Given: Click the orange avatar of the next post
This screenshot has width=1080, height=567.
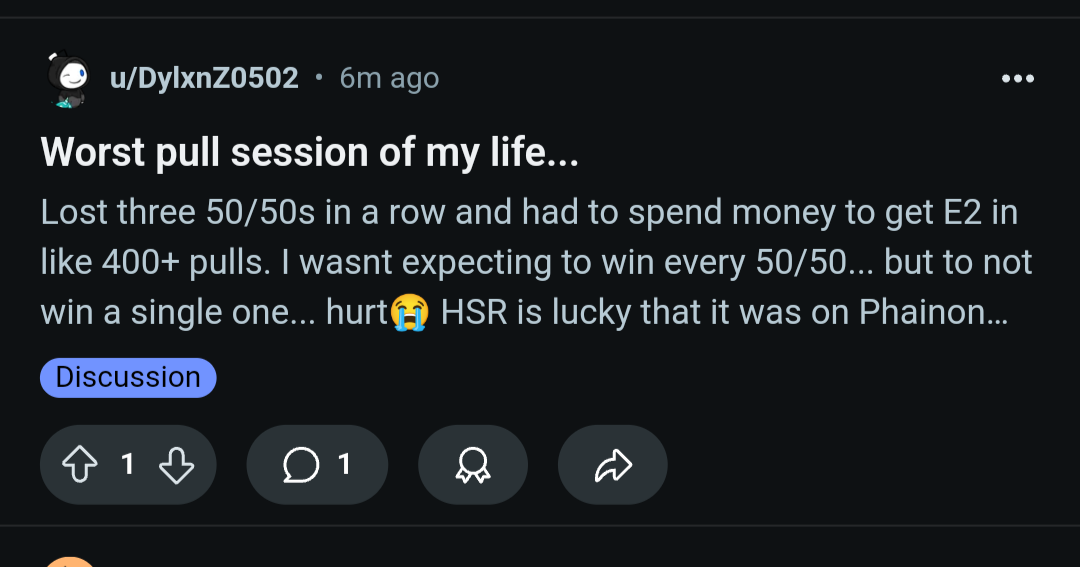Looking at the screenshot, I should [70, 562].
